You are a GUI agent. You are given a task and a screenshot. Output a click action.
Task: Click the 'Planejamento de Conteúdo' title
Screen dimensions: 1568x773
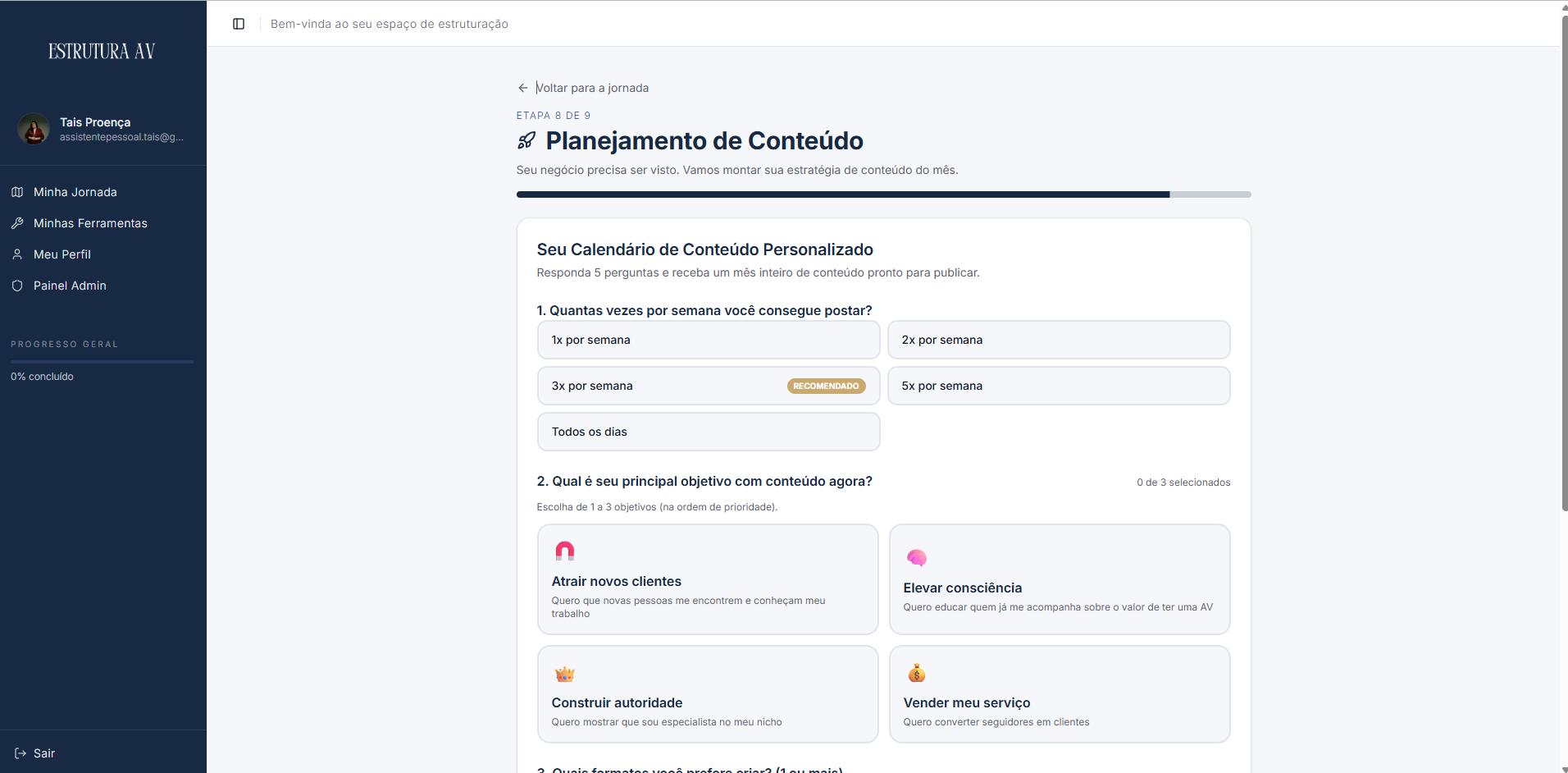[704, 141]
